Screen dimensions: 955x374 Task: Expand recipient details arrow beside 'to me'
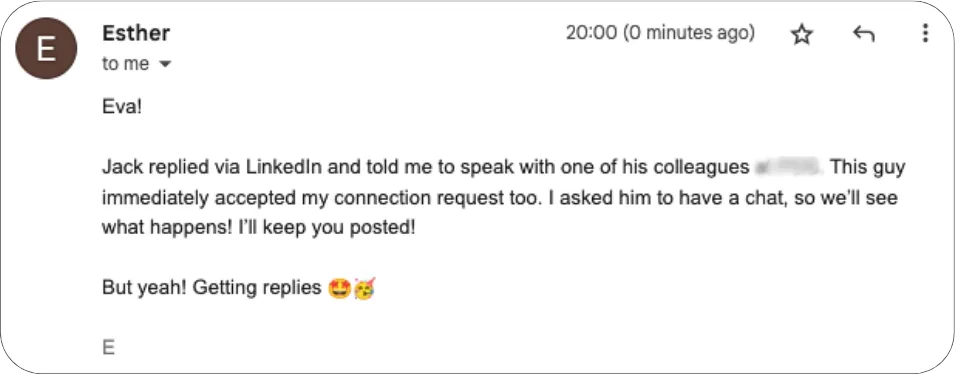click(164, 65)
